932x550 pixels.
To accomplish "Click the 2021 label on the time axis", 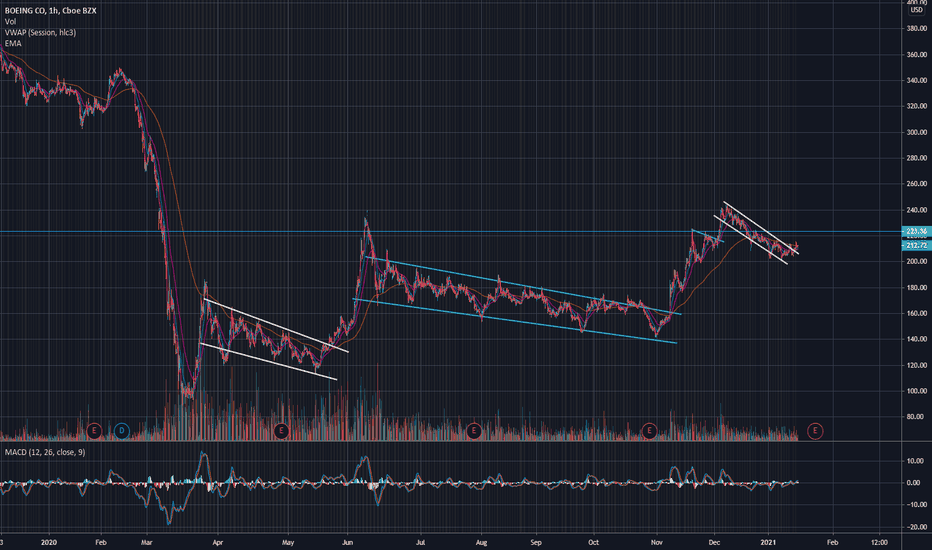I will (x=769, y=542).
